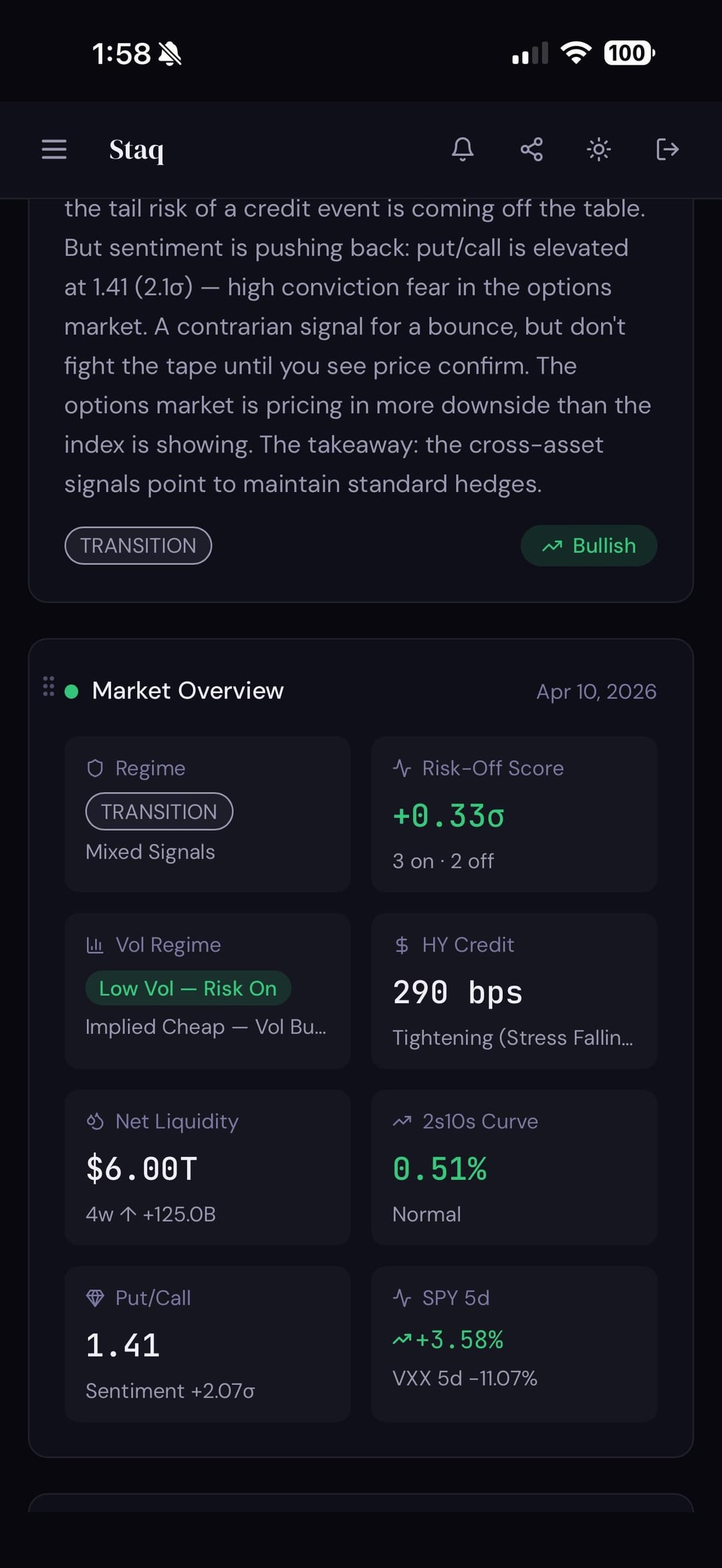
Task: Open the hamburger navigation menu
Action: pos(54,149)
